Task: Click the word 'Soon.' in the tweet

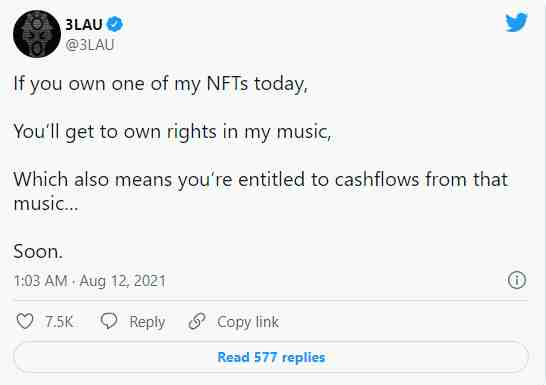Action: point(38,251)
